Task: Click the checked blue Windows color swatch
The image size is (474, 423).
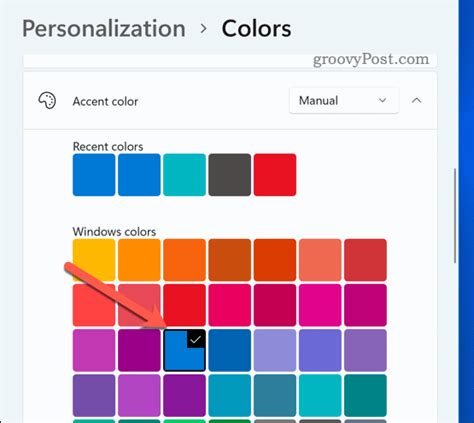Action: [x=184, y=350]
